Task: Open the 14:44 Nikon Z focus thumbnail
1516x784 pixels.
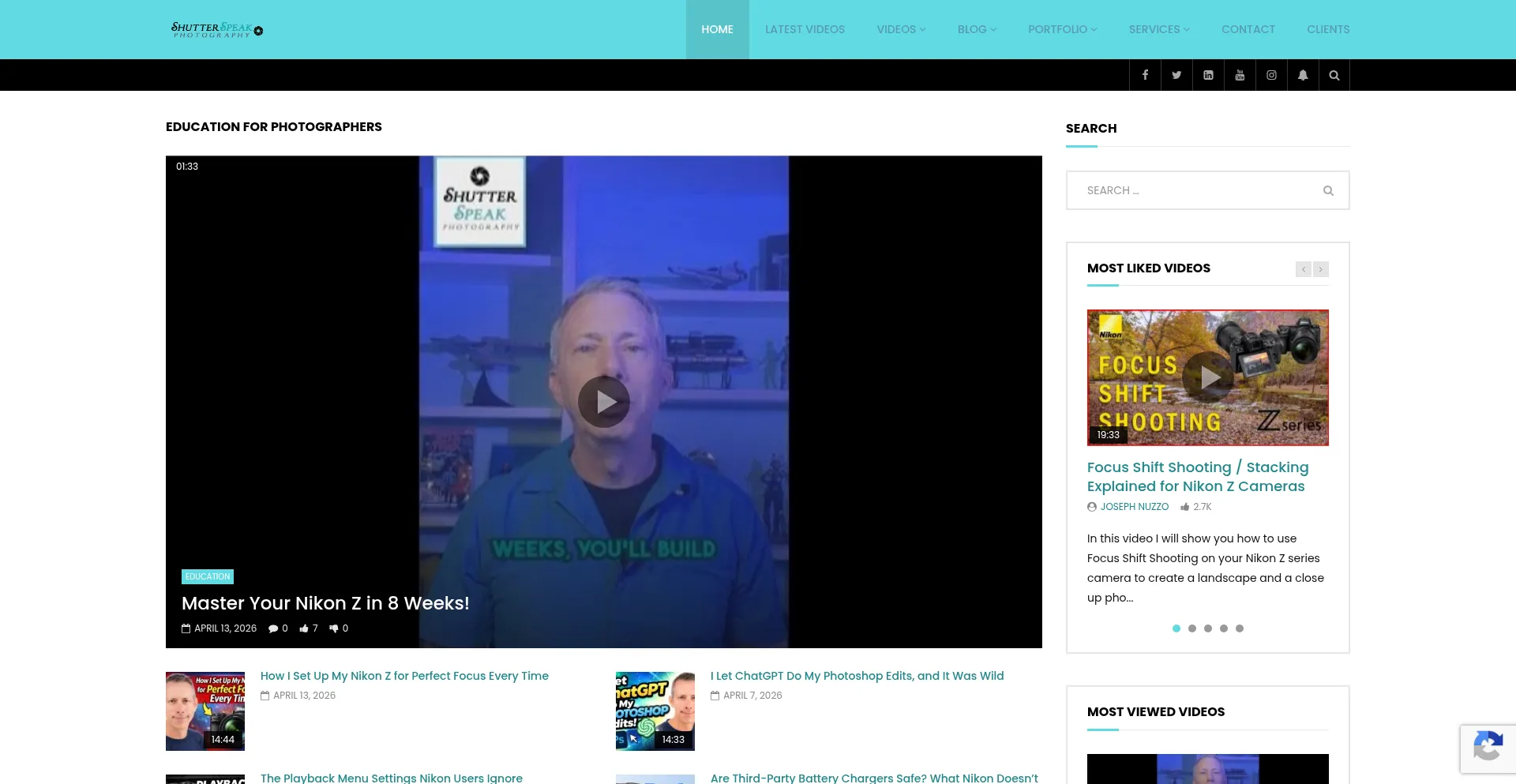Action: coord(205,711)
